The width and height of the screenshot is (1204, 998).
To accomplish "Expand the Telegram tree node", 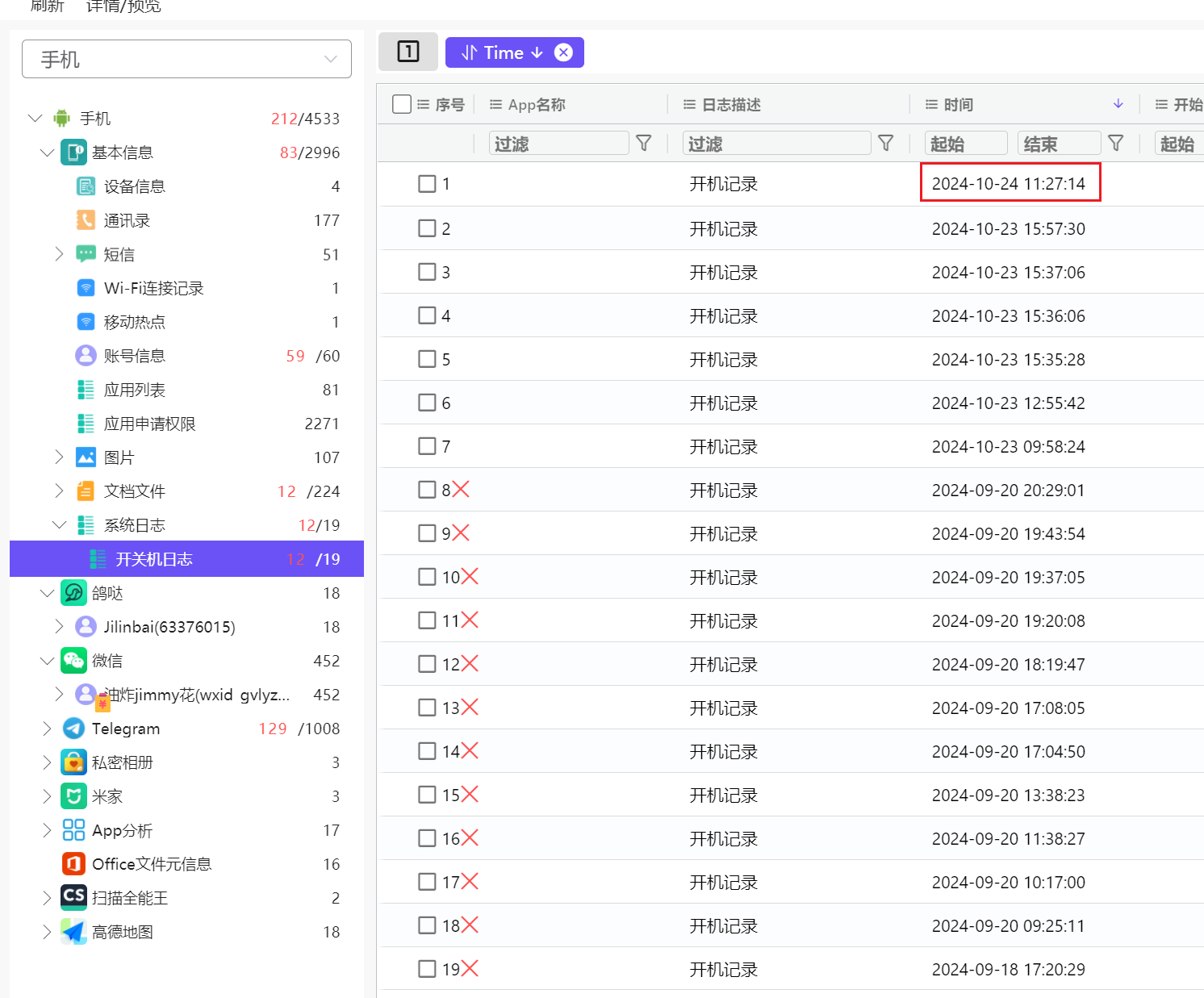I will coord(47,729).
